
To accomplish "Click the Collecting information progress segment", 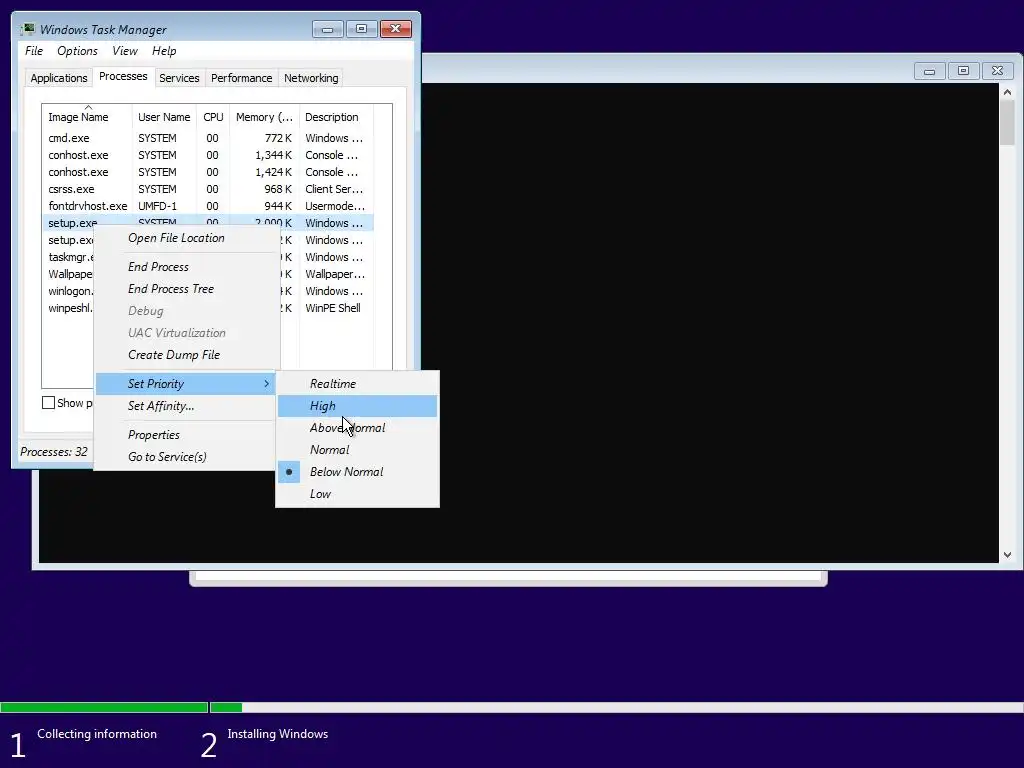I will tap(104, 707).
